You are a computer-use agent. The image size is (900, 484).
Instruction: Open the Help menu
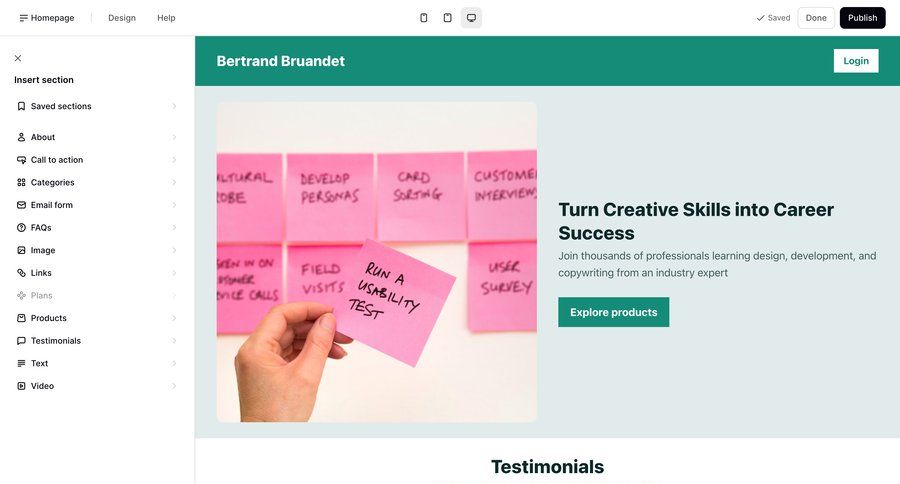coord(166,18)
